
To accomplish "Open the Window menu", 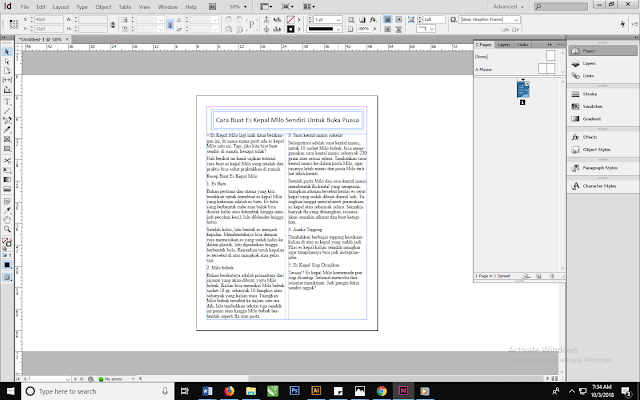I will pyautogui.click(x=167, y=7).
